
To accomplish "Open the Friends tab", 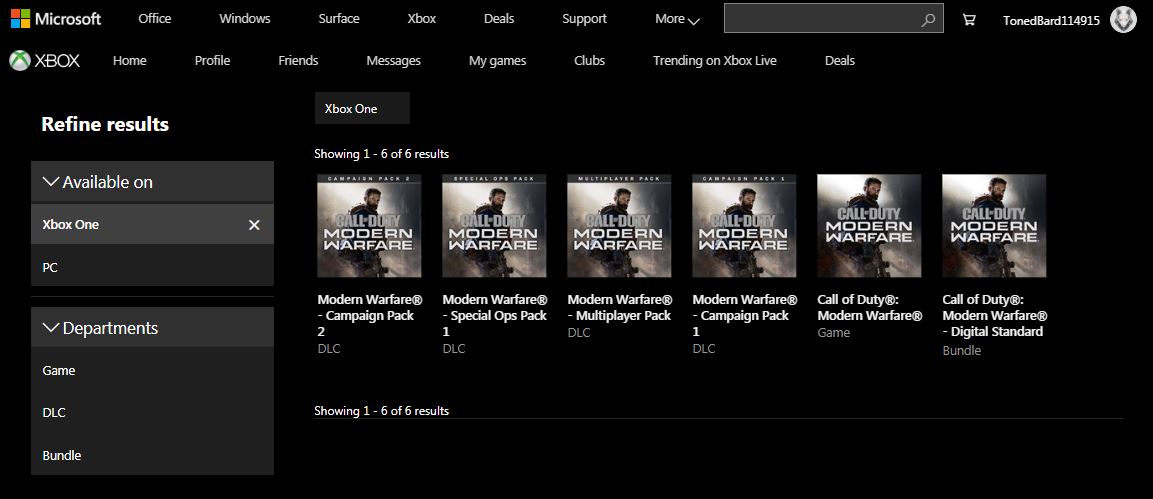I will [299, 60].
